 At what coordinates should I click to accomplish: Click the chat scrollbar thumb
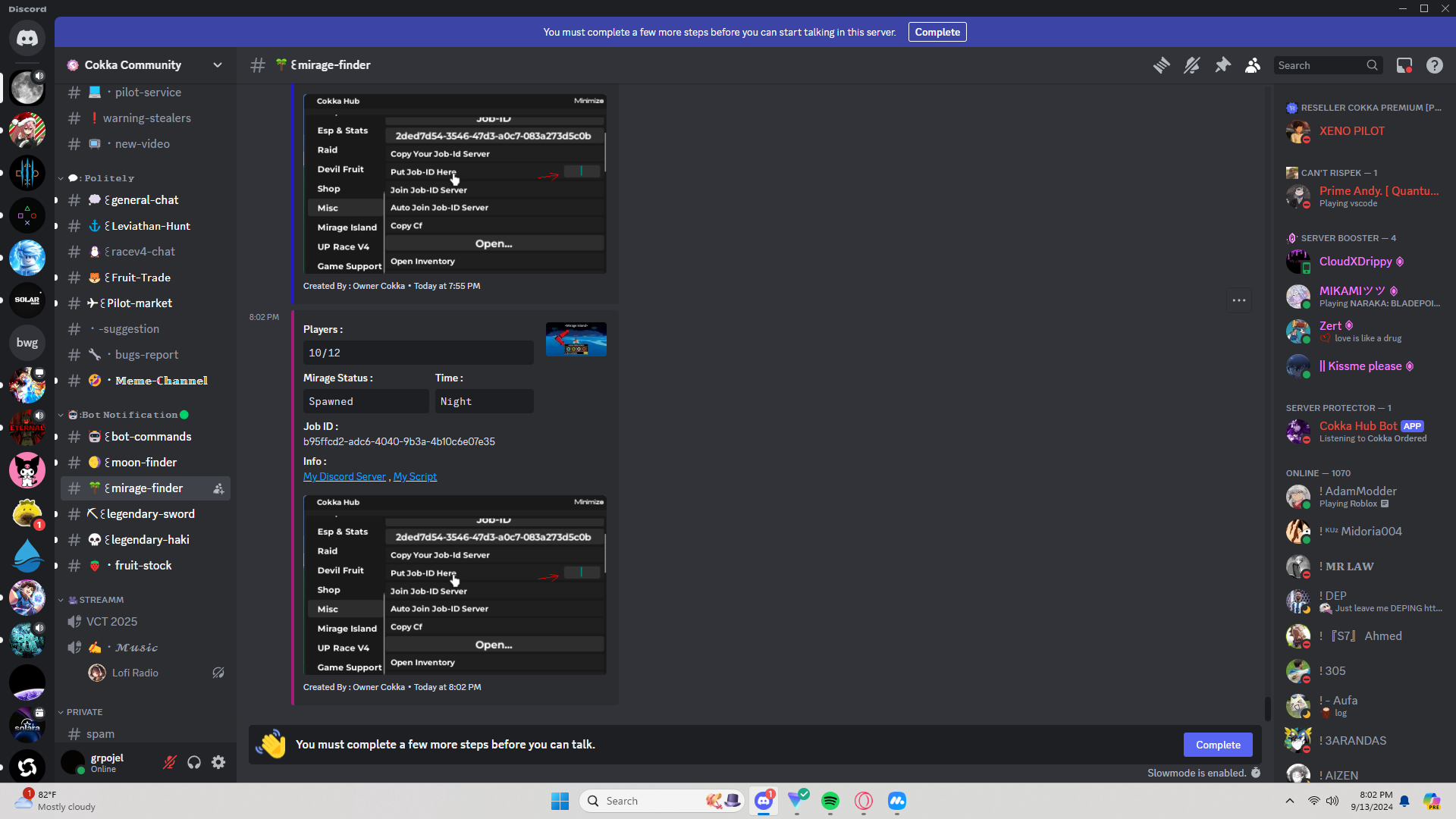click(x=1267, y=708)
